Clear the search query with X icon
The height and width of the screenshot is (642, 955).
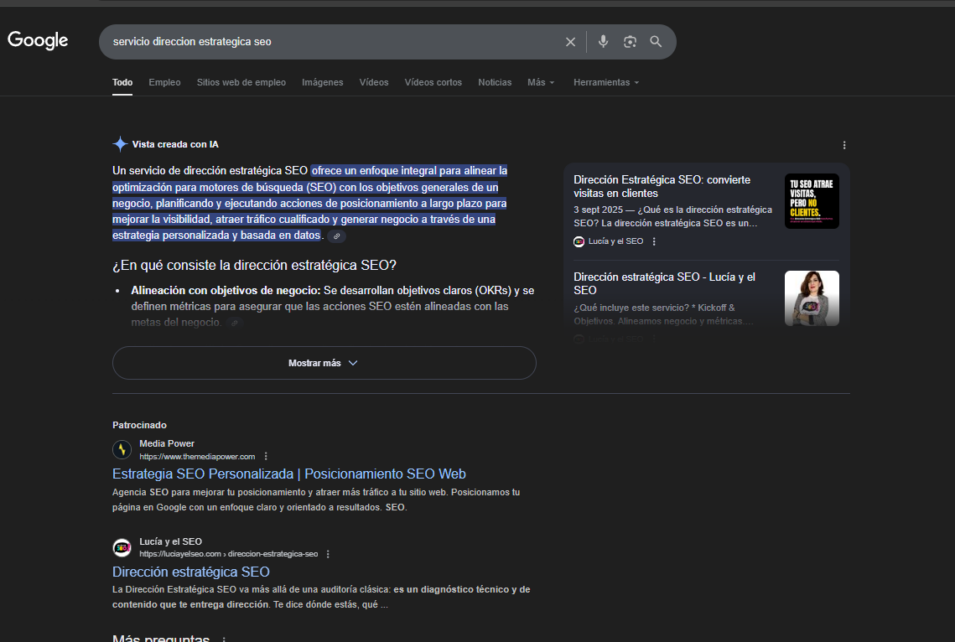coord(570,42)
